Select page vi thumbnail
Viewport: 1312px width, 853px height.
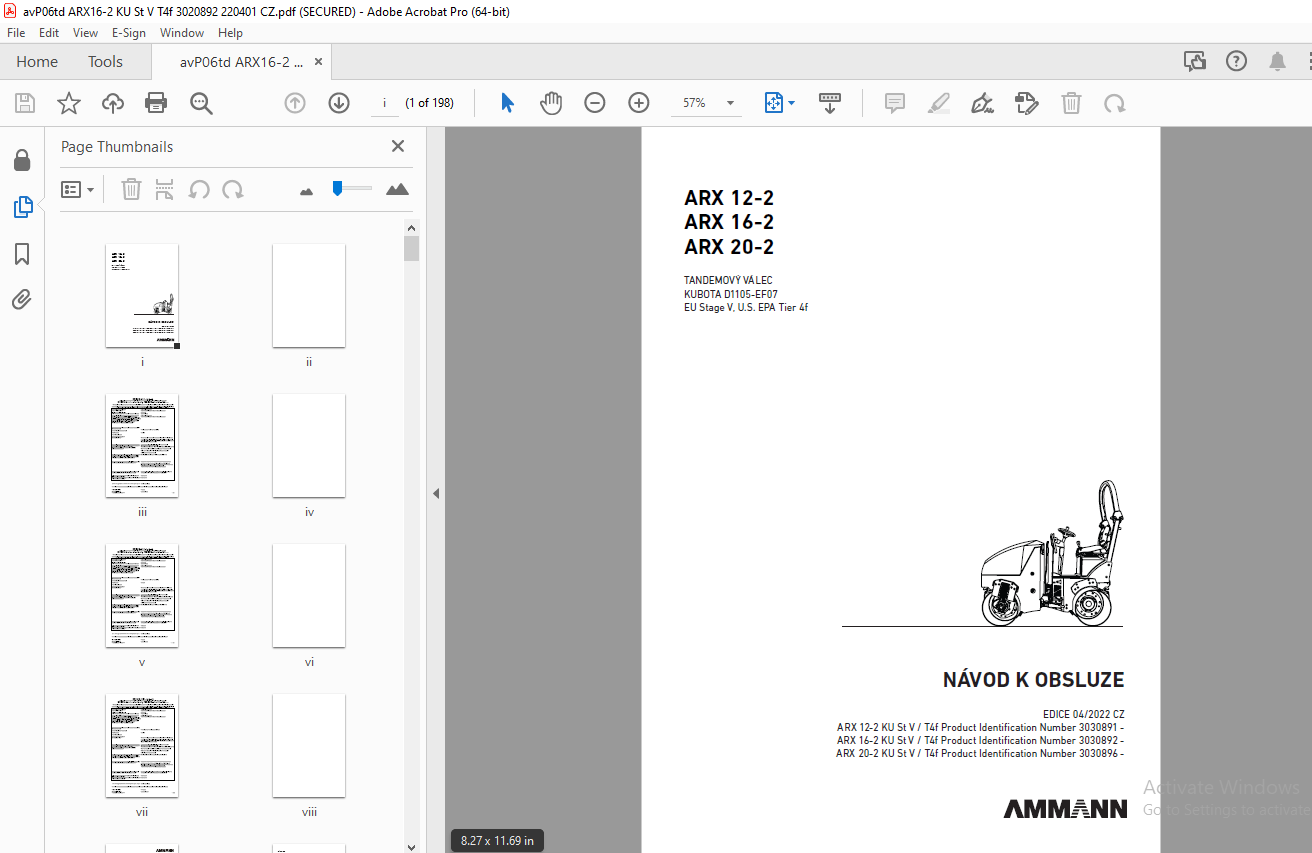click(309, 596)
